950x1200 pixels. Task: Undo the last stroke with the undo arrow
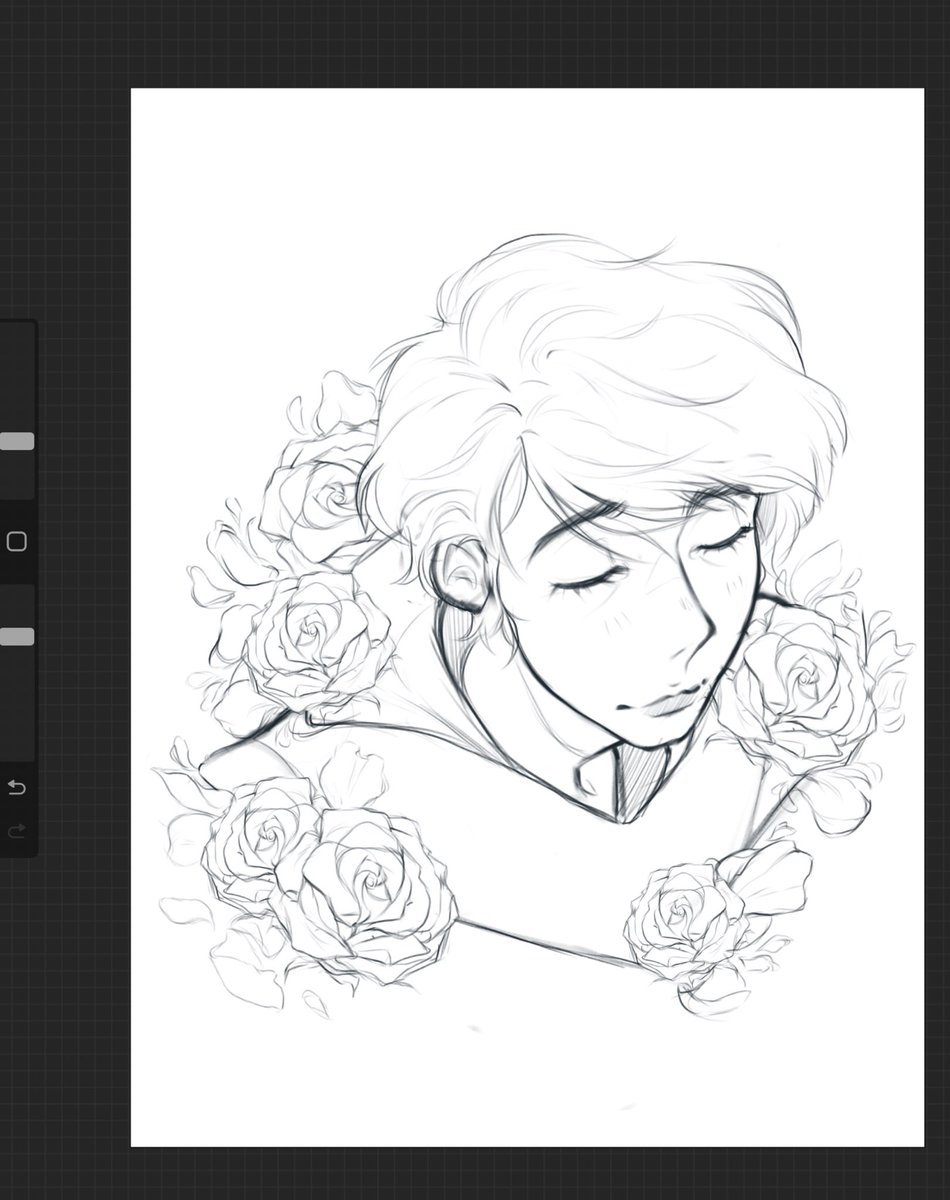(16, 788)
